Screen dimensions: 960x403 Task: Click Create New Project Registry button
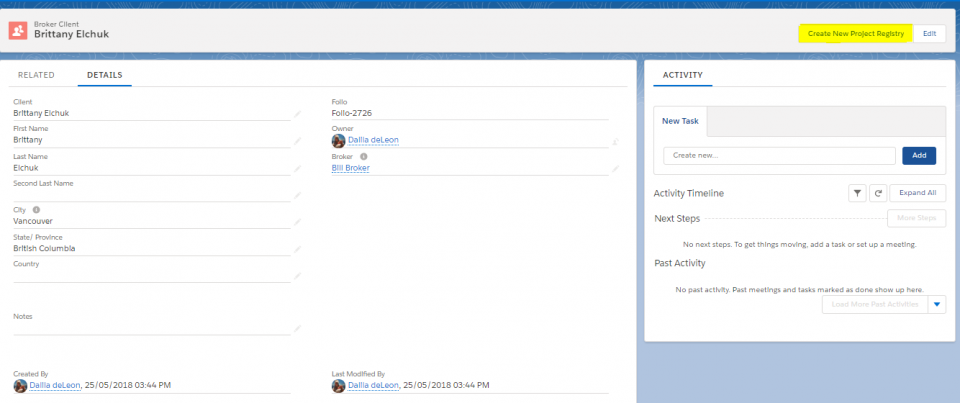[856, 33]
